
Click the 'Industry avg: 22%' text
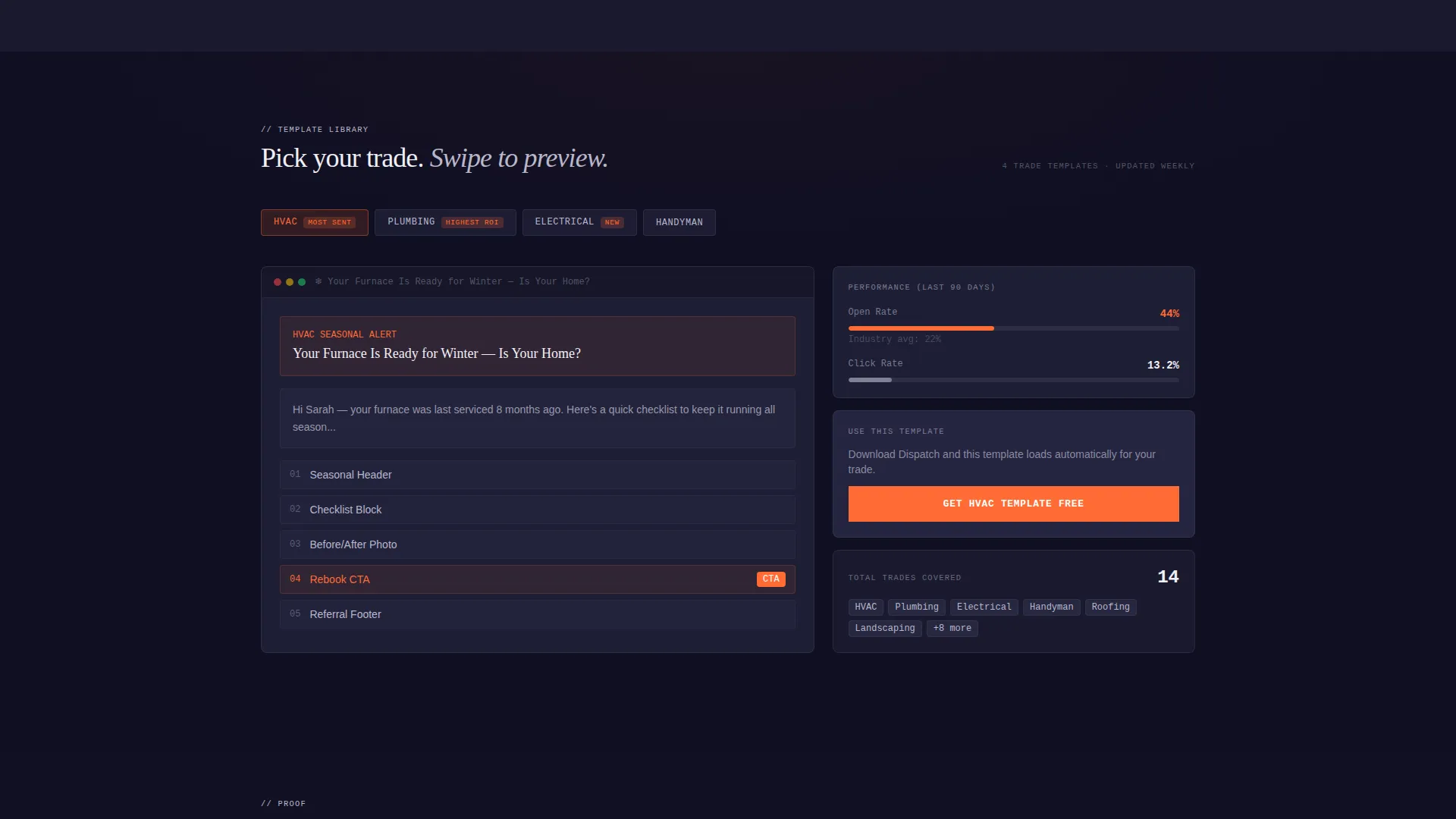click(894, 339)
